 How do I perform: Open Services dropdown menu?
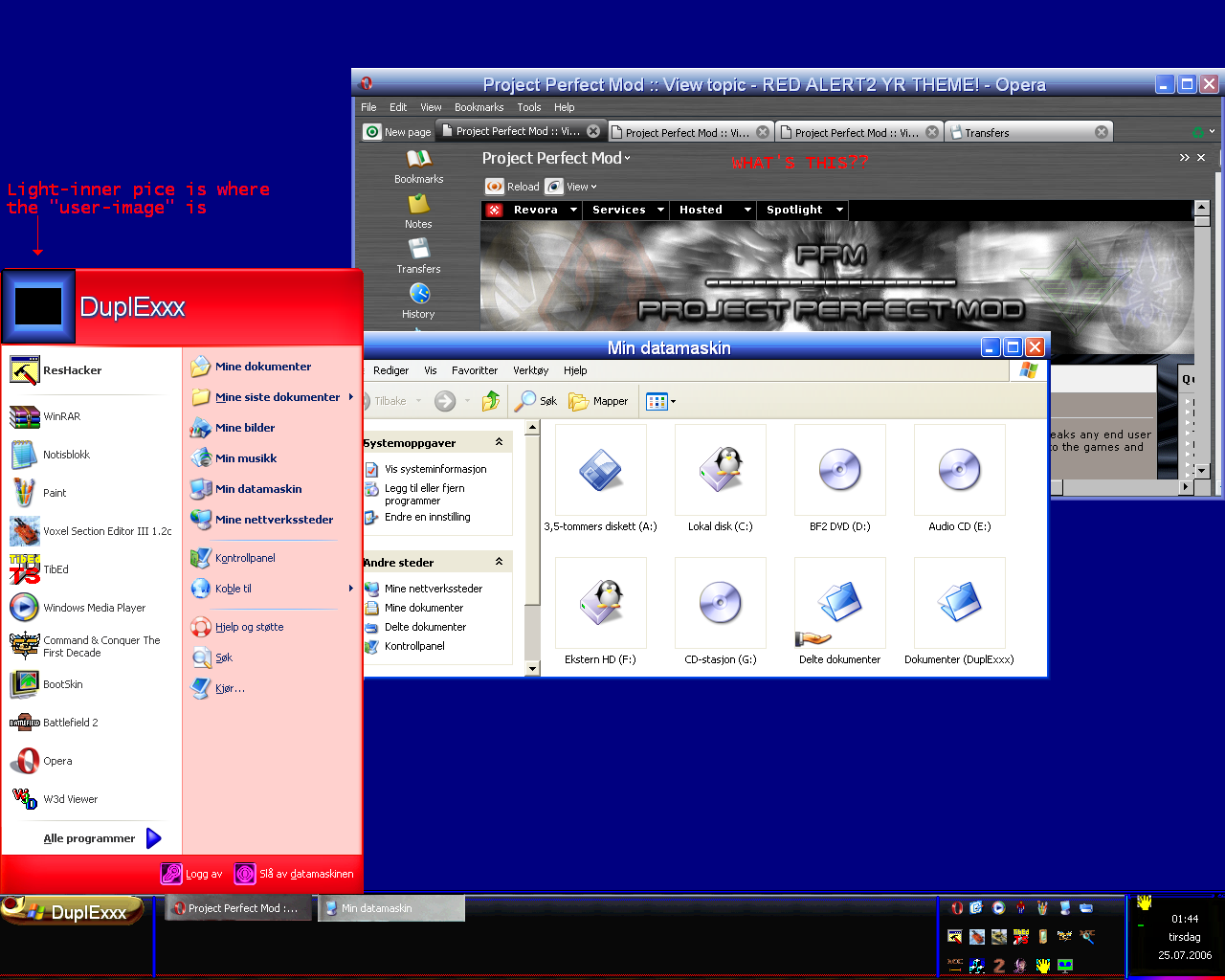tap(627, 210)
